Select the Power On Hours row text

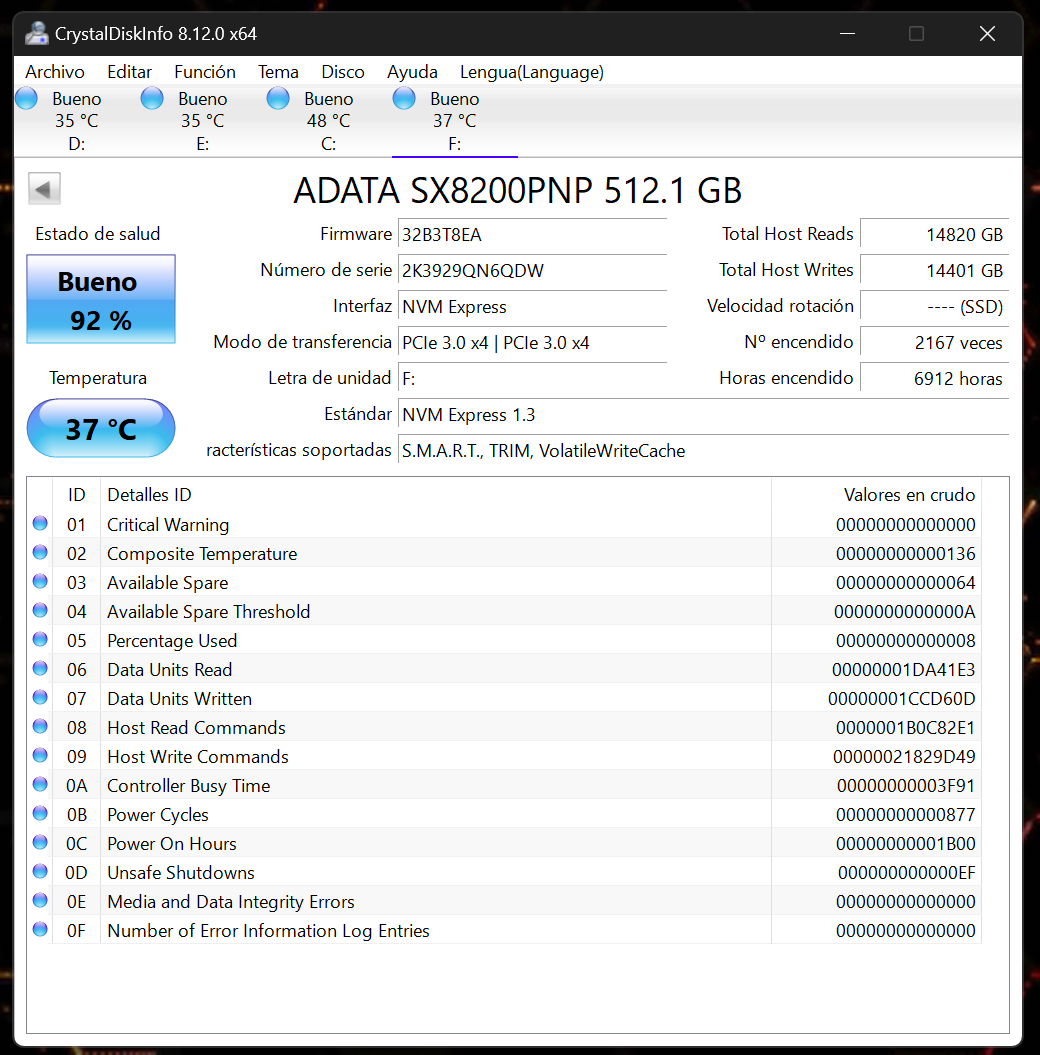172,844
